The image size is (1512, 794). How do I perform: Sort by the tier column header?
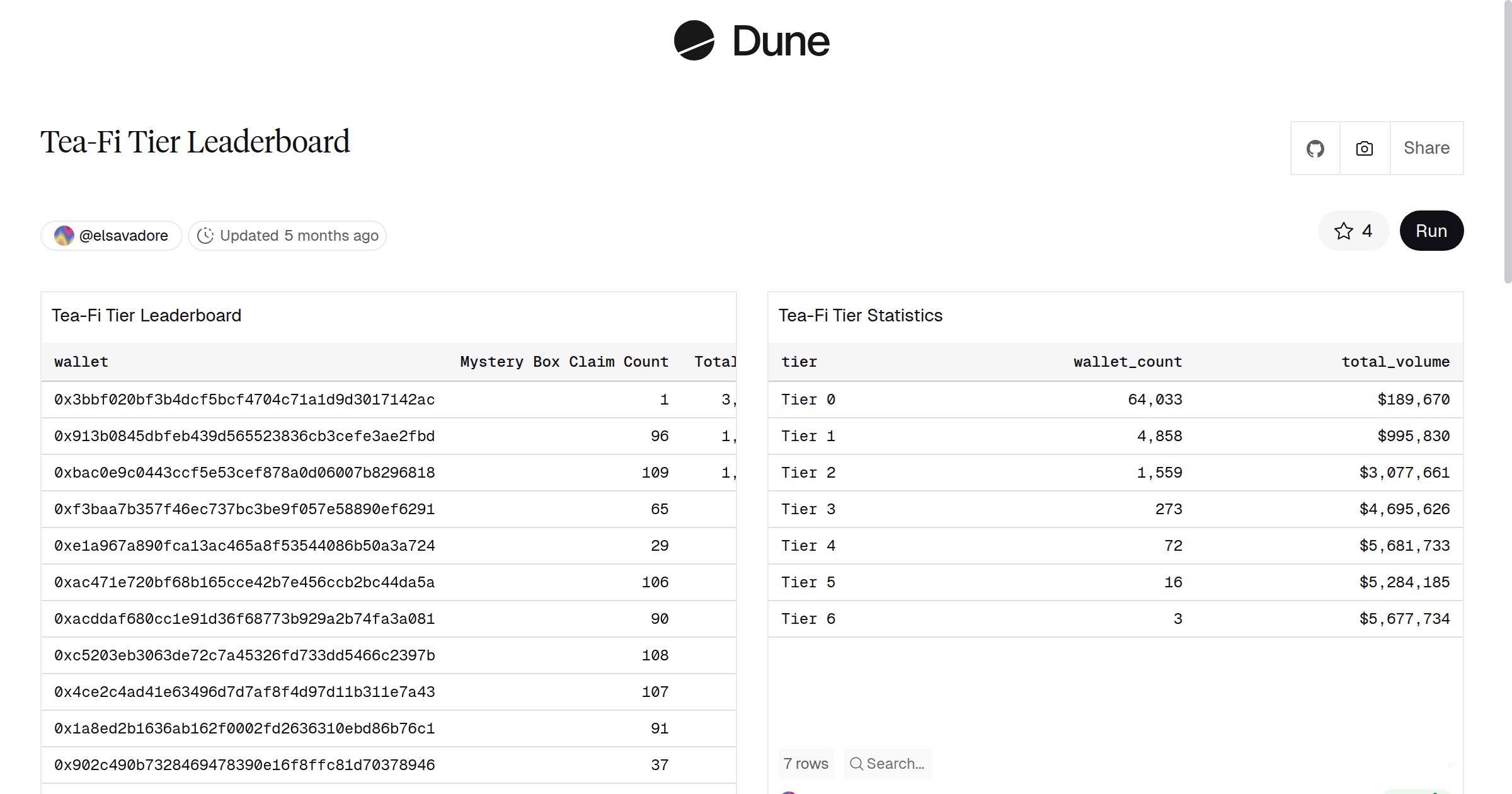(799, 362)
